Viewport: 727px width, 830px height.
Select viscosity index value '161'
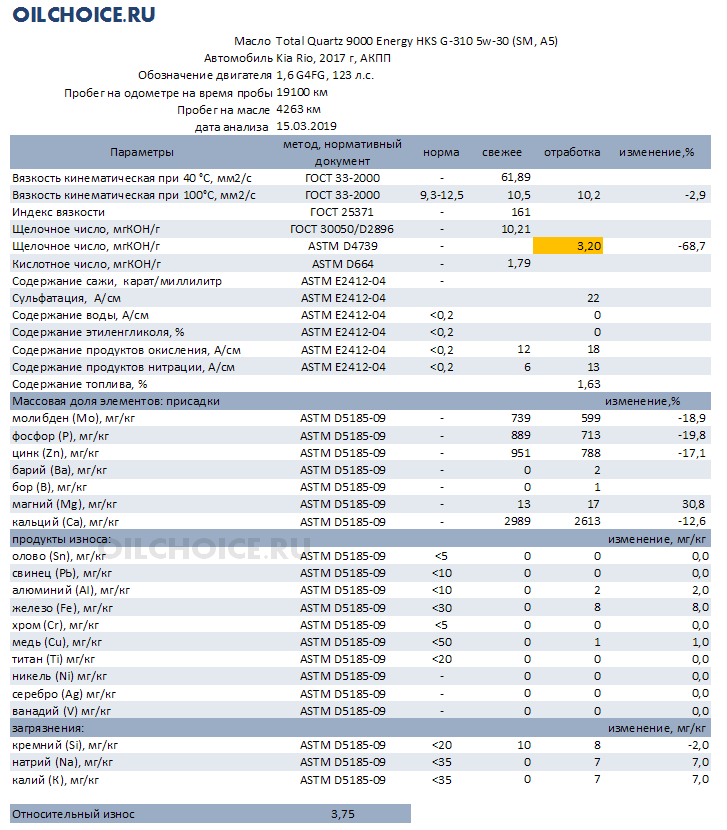[520, 212]
